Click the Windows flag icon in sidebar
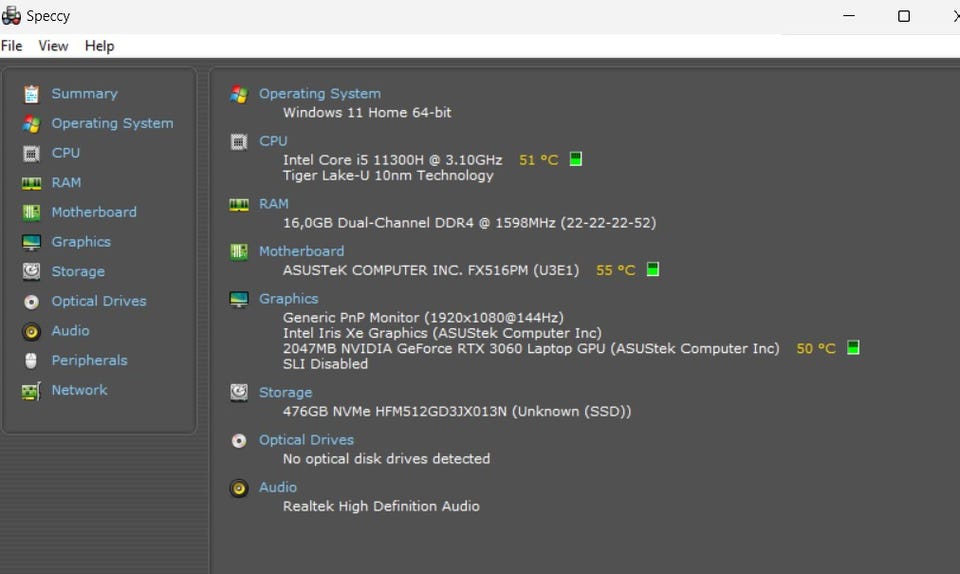960x574 pixels. coord(31,124)
